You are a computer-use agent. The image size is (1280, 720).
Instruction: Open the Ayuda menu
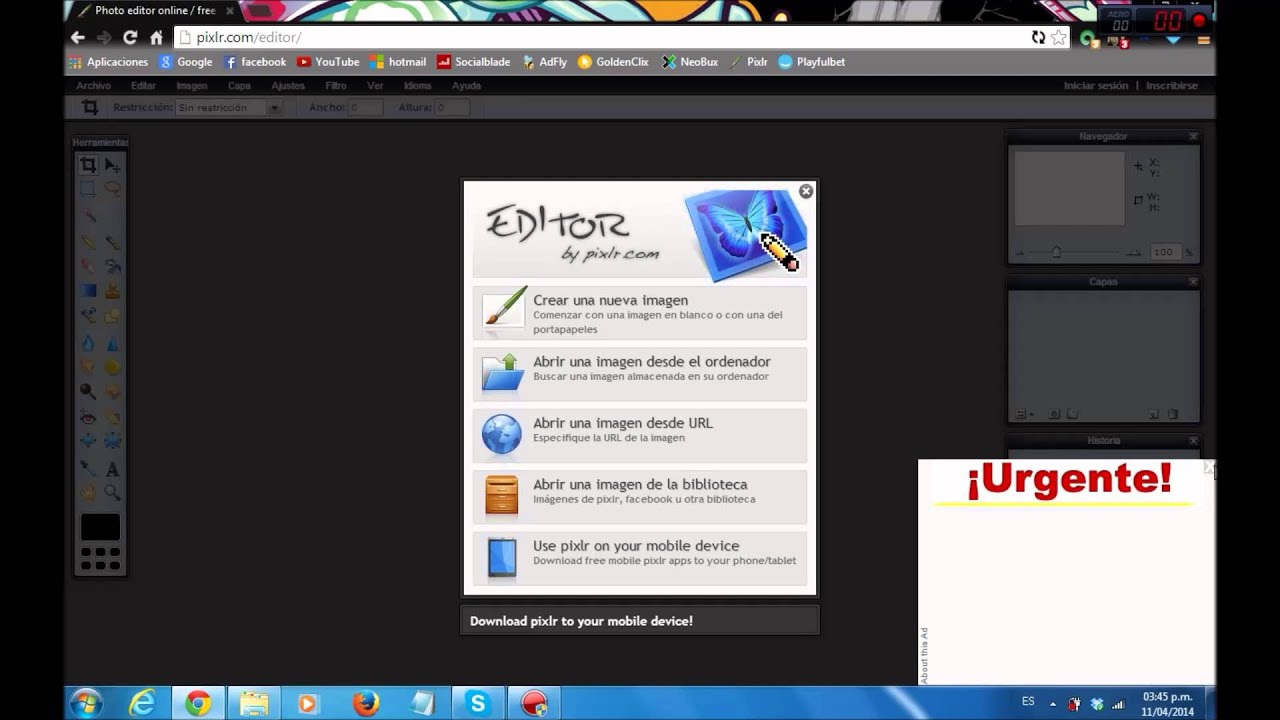click(x=466, y=86)
